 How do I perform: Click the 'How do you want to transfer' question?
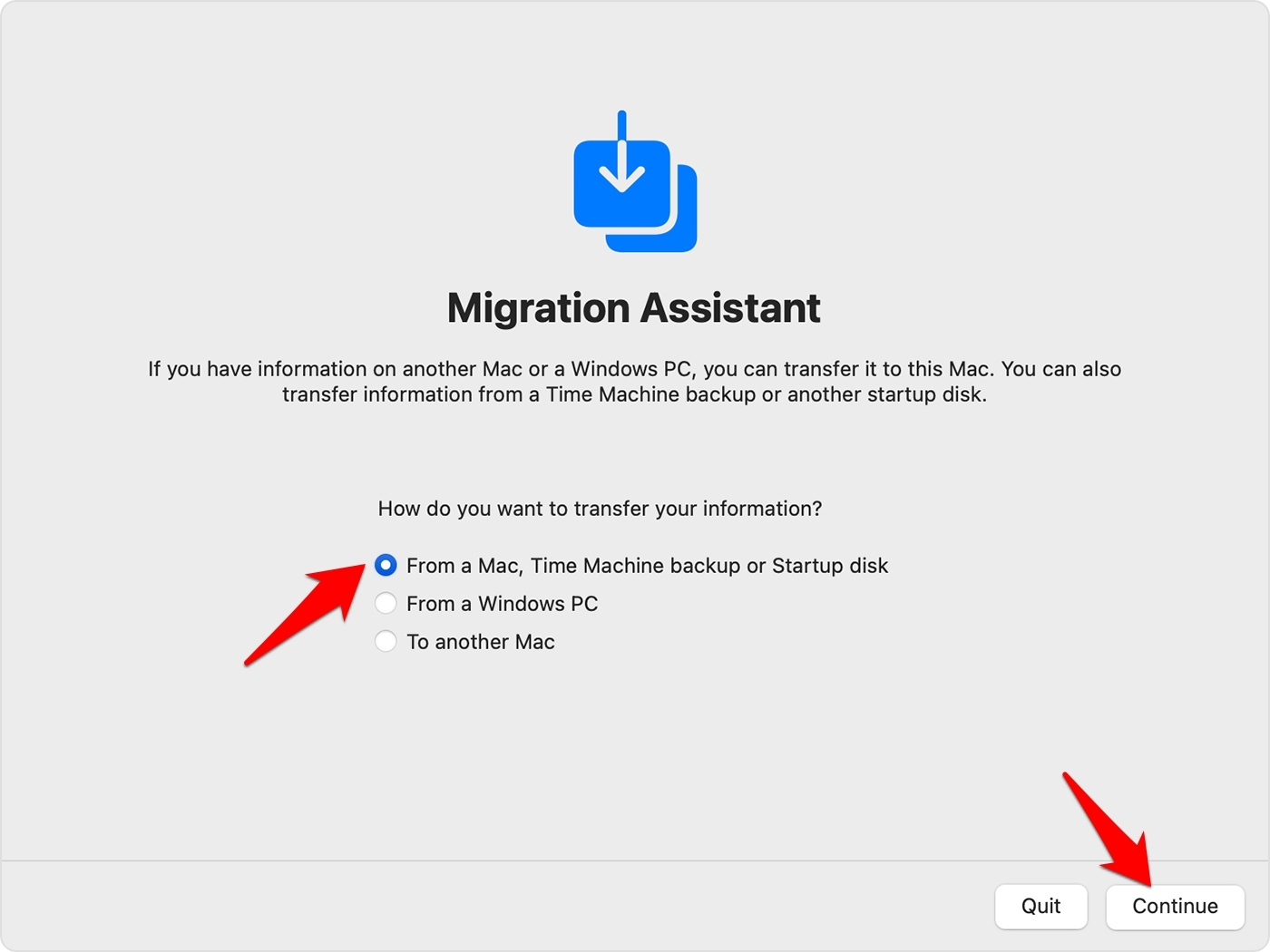pyautogui.click(x=600, y=509)
